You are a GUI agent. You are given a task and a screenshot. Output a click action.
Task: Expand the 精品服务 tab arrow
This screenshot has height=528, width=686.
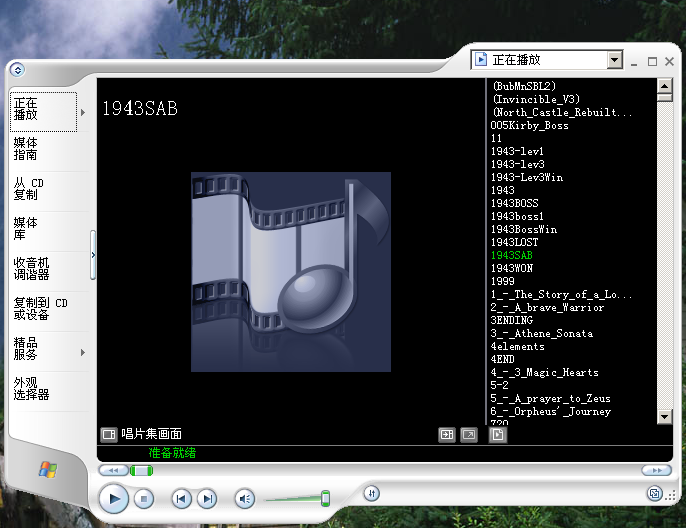83,352
